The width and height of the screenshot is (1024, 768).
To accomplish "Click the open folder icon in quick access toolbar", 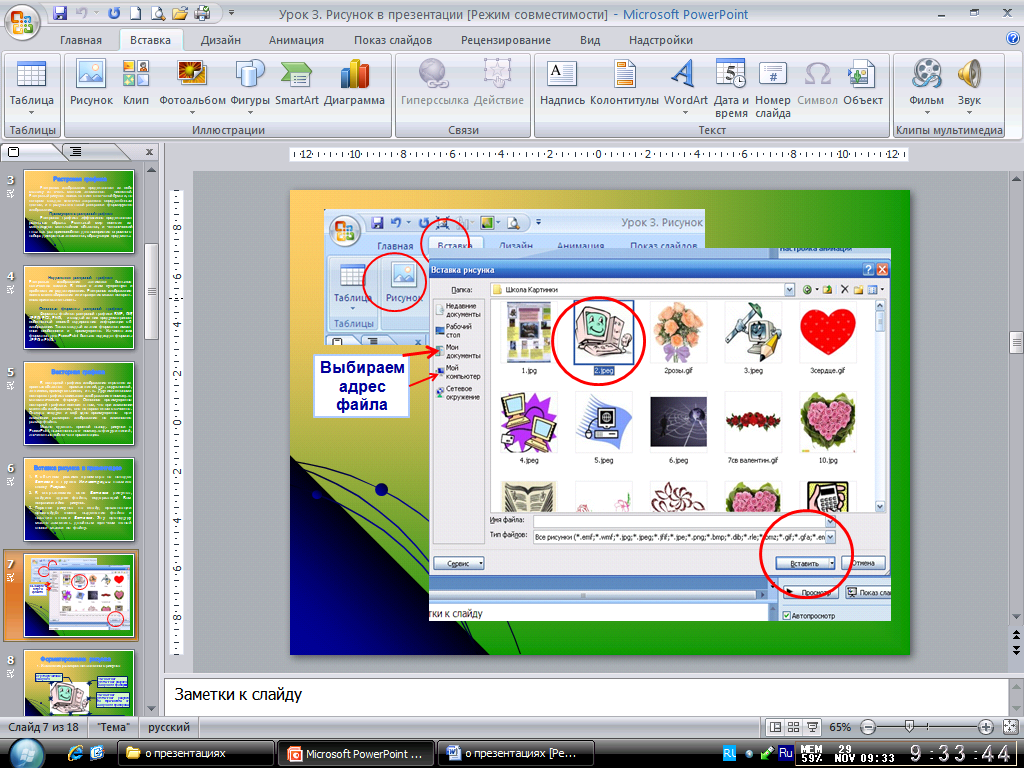I will pyautogui.click(x=180, y=13).
